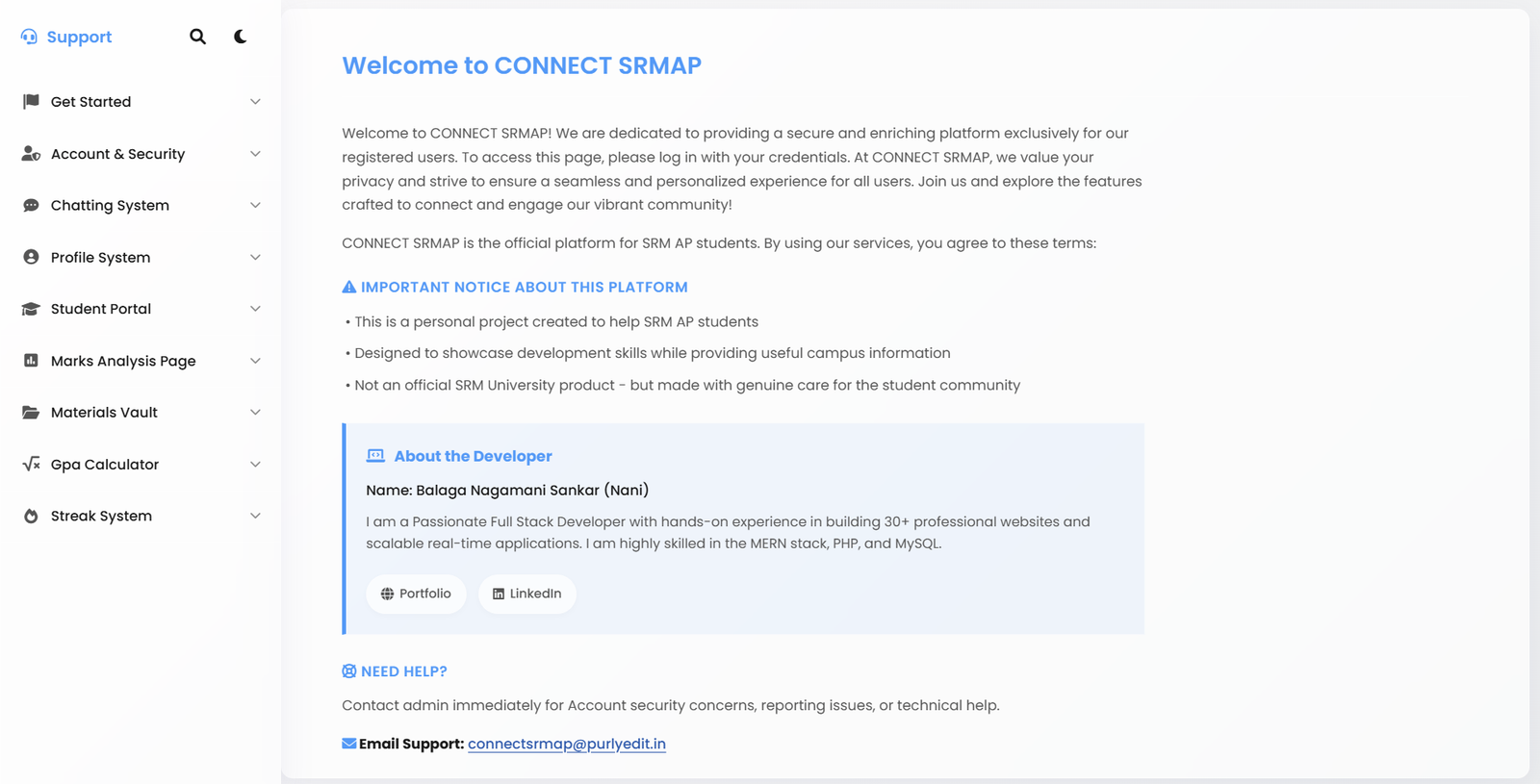Expand the Profile System chevron

pos(255,257)
